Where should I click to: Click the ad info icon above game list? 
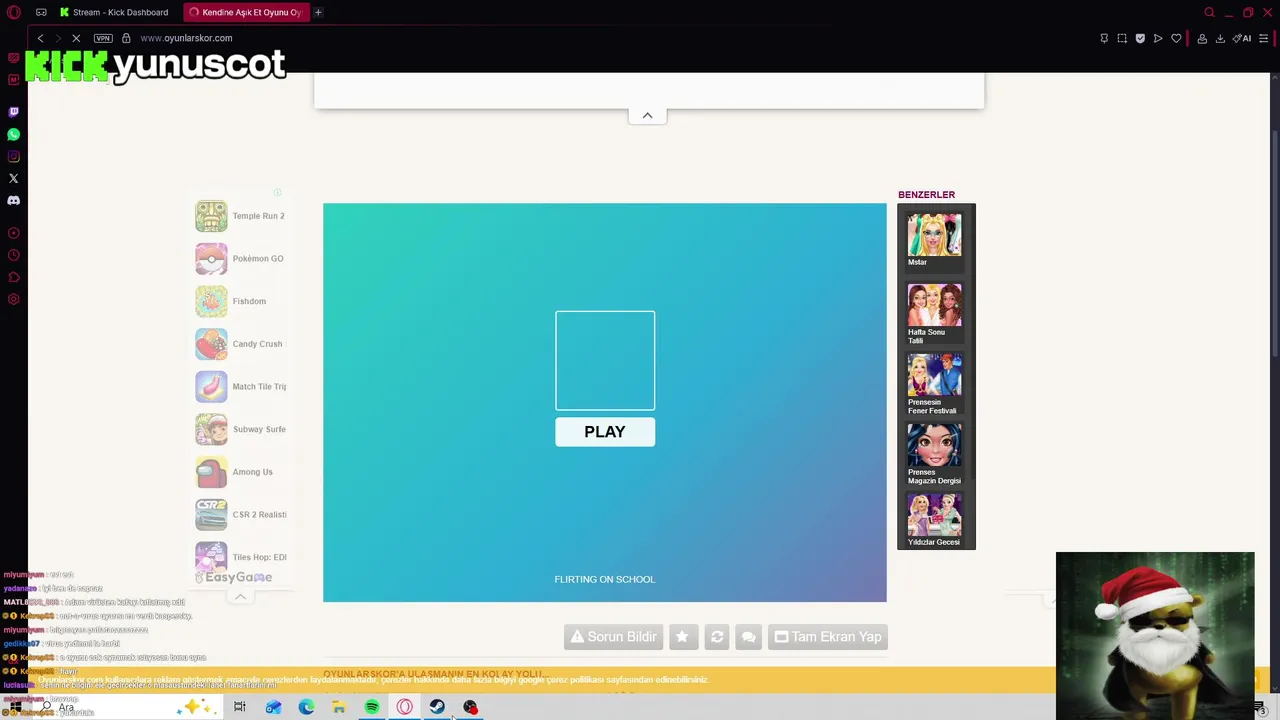pyautogui.click(x=278, y=192)
